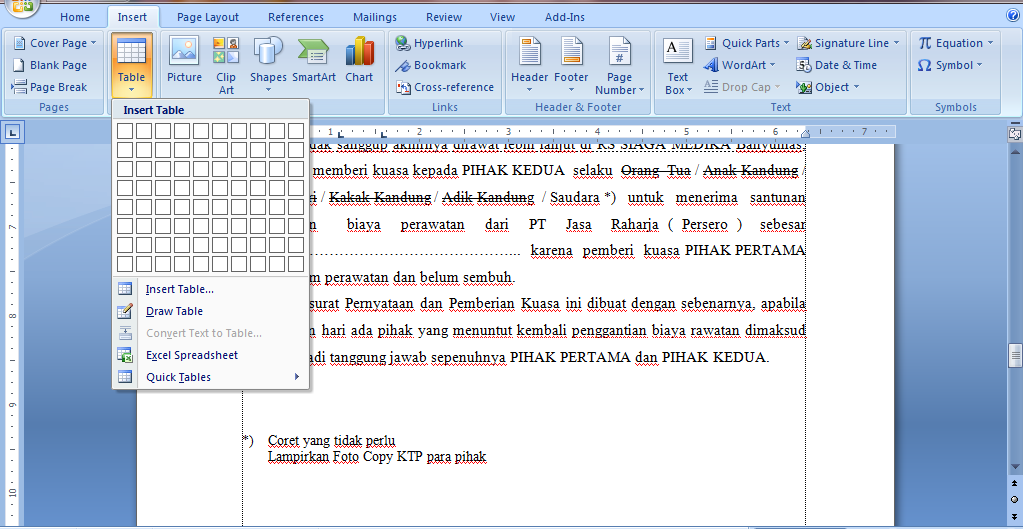Image resolution: width=1023 pixels, height=529 pixels.
Task: Insert a Chart
Action: (359, 60)
